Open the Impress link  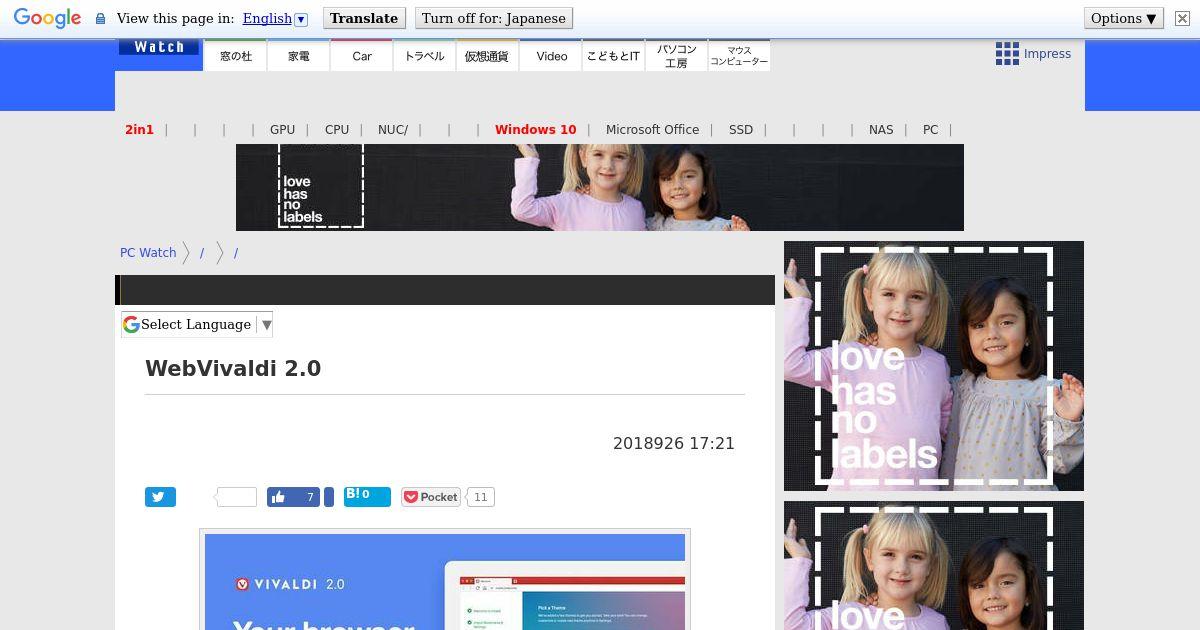point(1047,54)
